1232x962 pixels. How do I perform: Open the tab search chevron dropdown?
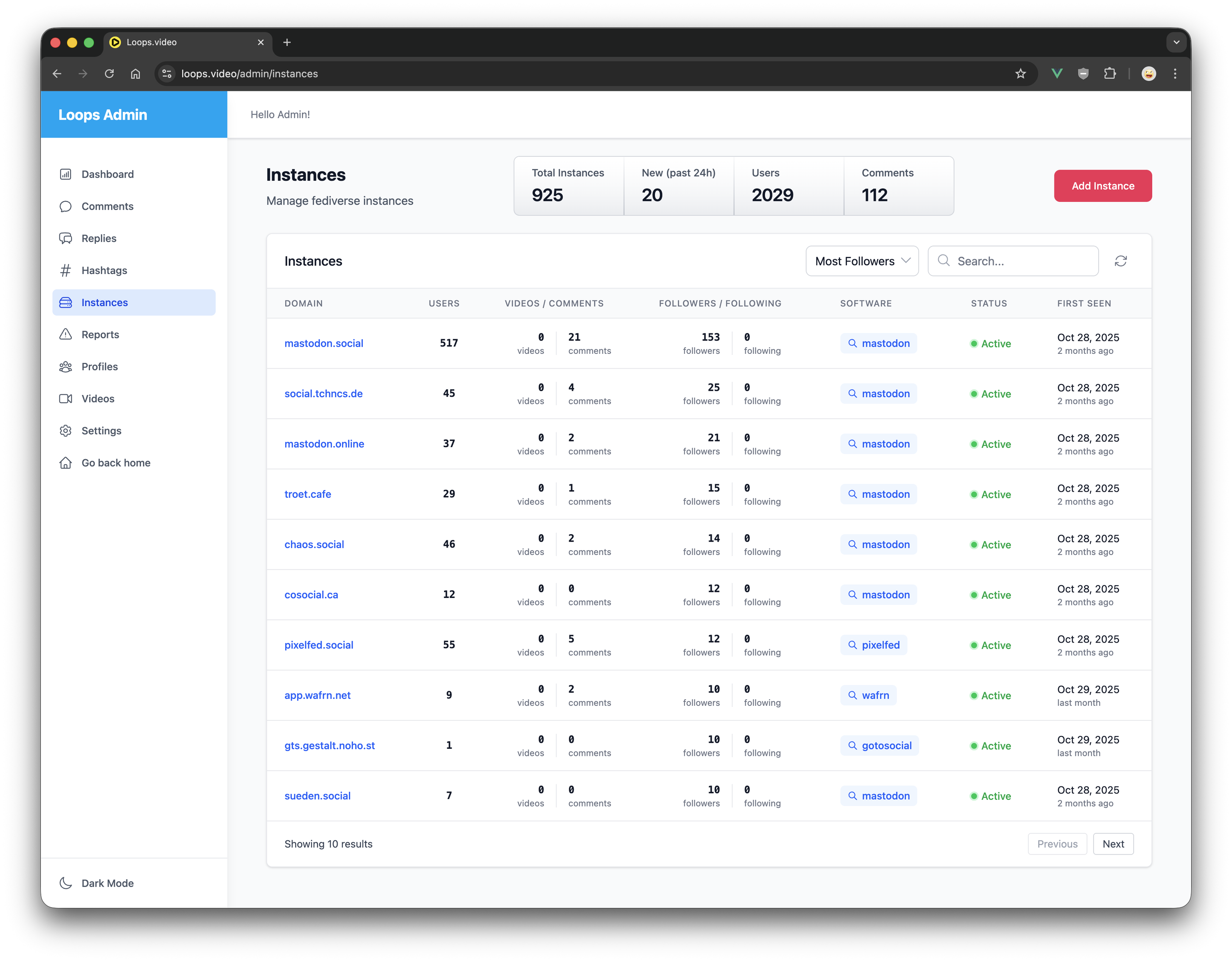coord(1176,42)
